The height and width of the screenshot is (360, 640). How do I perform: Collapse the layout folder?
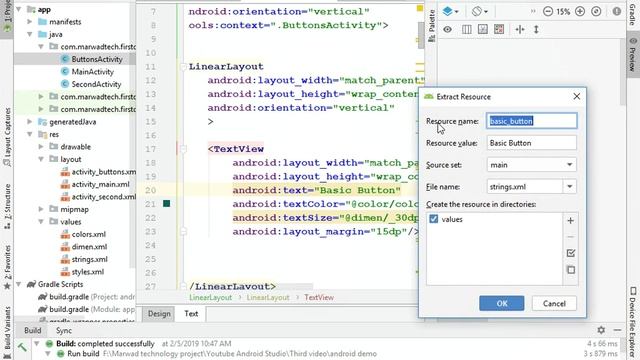[x=41, y=159]
